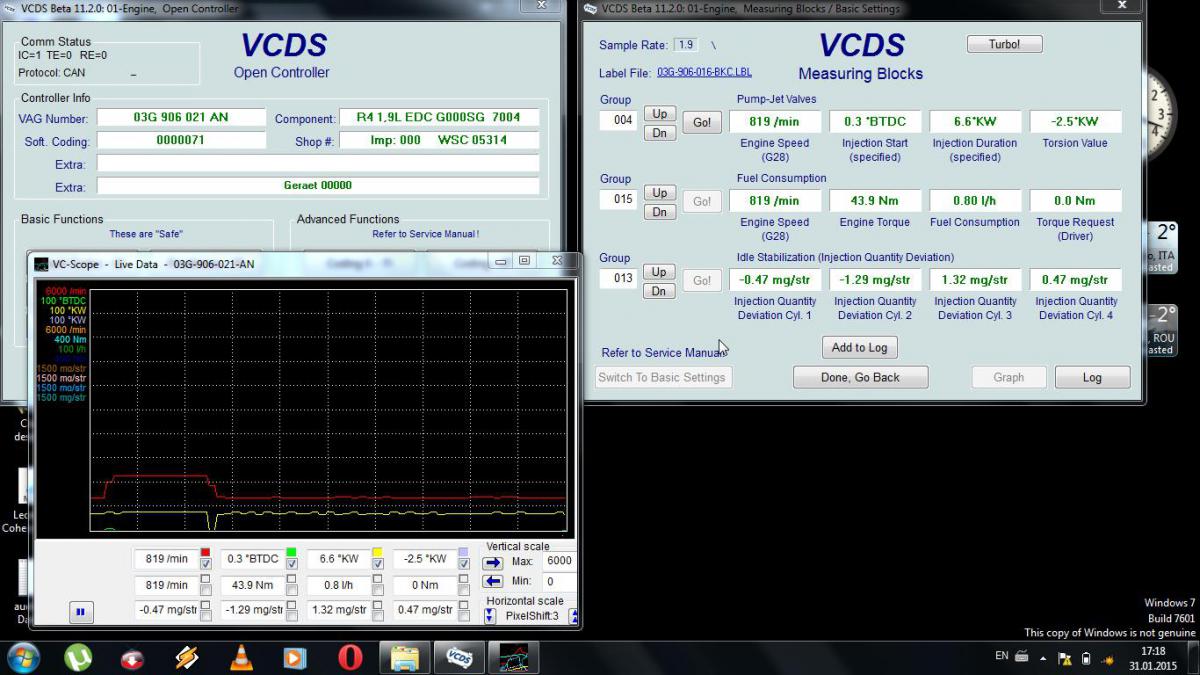Open the VC-Scope graph taskbar icon
This screenshot has width=1200, height=675.
pyautogui.click(x=513, y=657)
